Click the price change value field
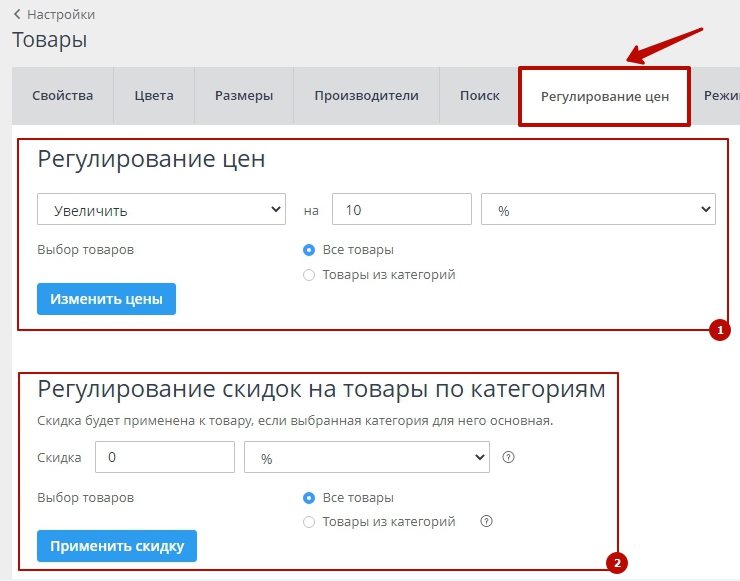 tap(401, 210)
